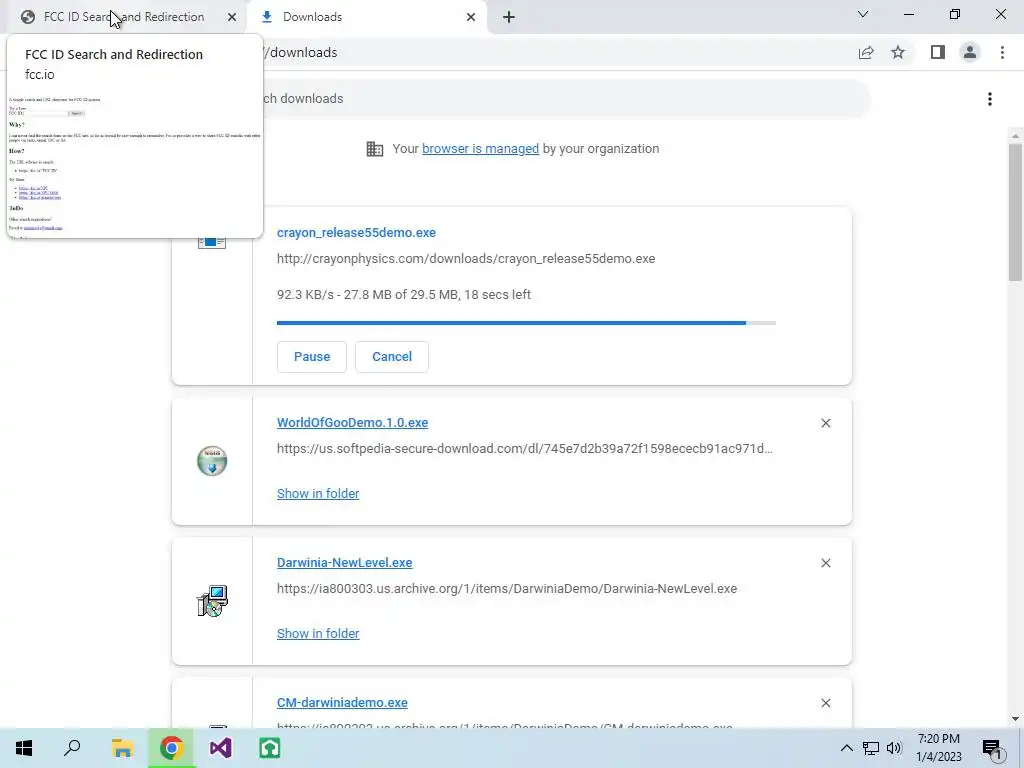Toggle the browser side panel
Screen dimensions: 1024x768
[937, 52]
